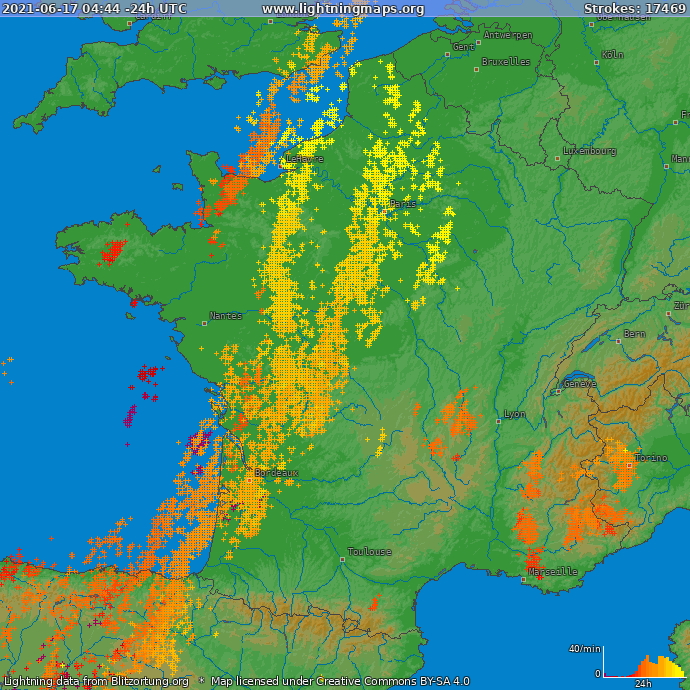The height and width of the screenshot is (690, 690).
Task: Click the square marker beside Gent
Action: tap(447, 55)
